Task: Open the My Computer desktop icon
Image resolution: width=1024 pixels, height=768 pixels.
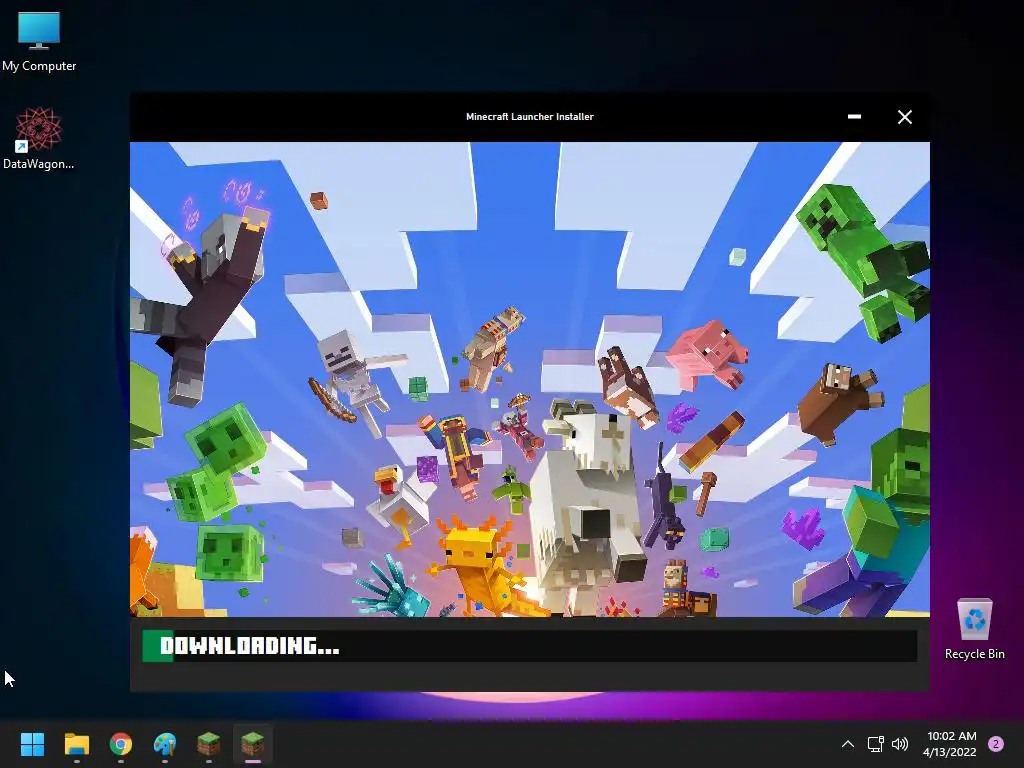Action: tap(39, 41)
